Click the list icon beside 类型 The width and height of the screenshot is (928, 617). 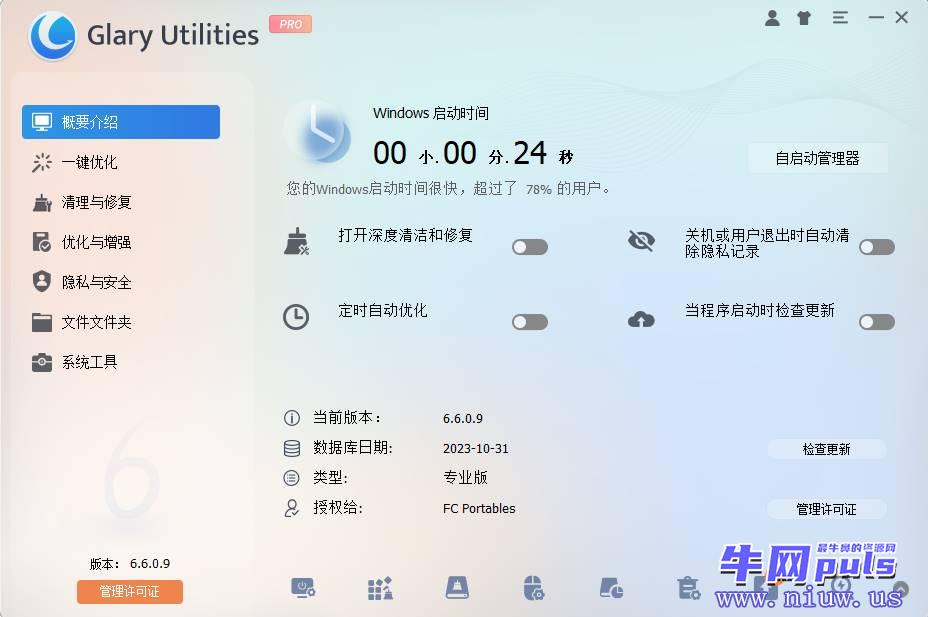coord(291,477)
